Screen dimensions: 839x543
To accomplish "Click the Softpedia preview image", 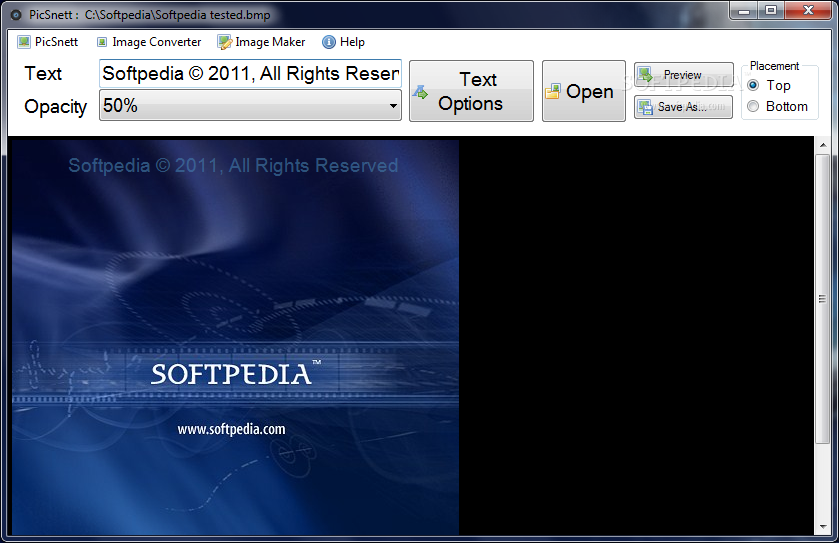I will (x=235, y=337).
